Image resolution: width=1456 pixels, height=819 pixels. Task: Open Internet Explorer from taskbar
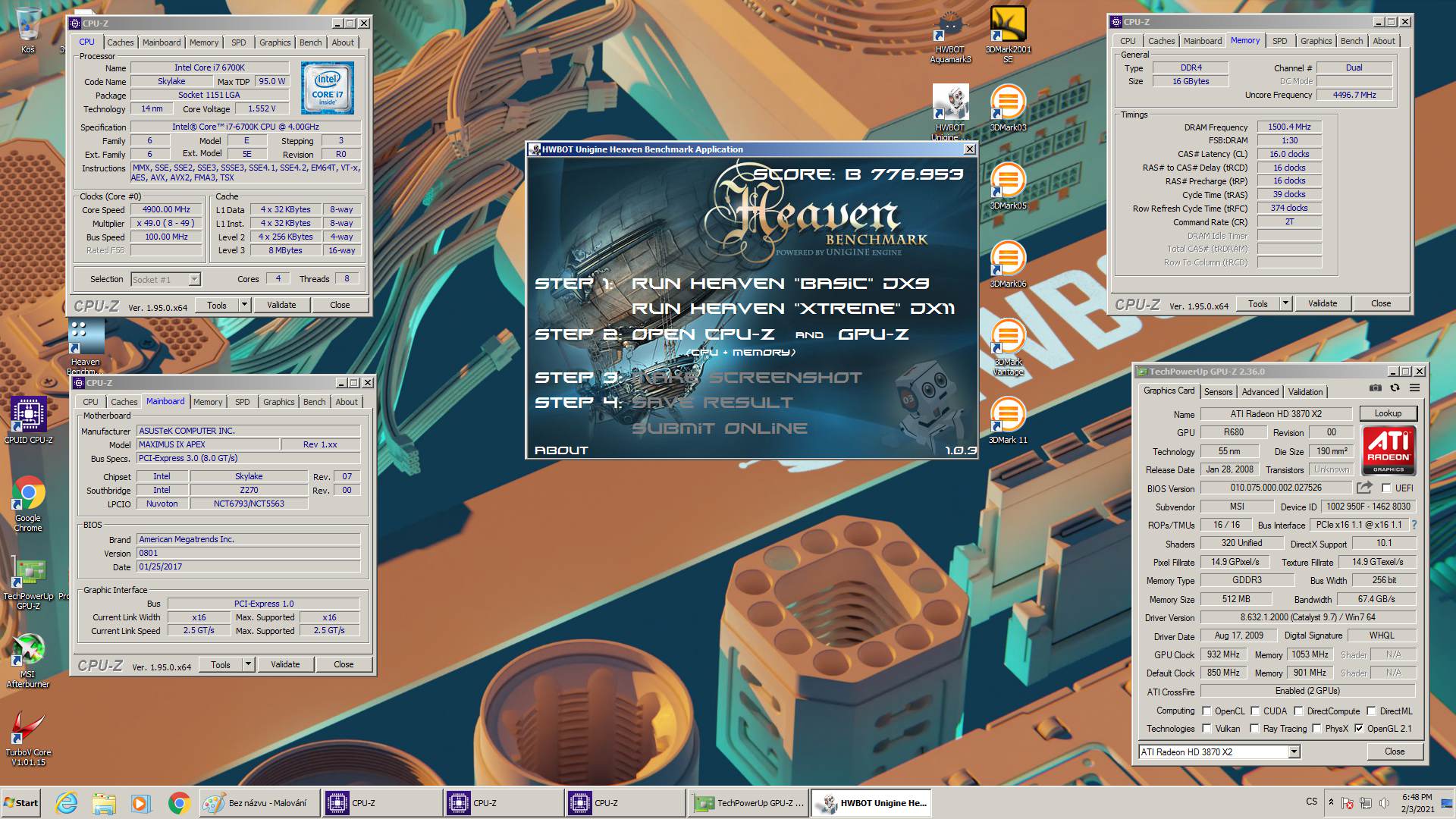[67, 803]
